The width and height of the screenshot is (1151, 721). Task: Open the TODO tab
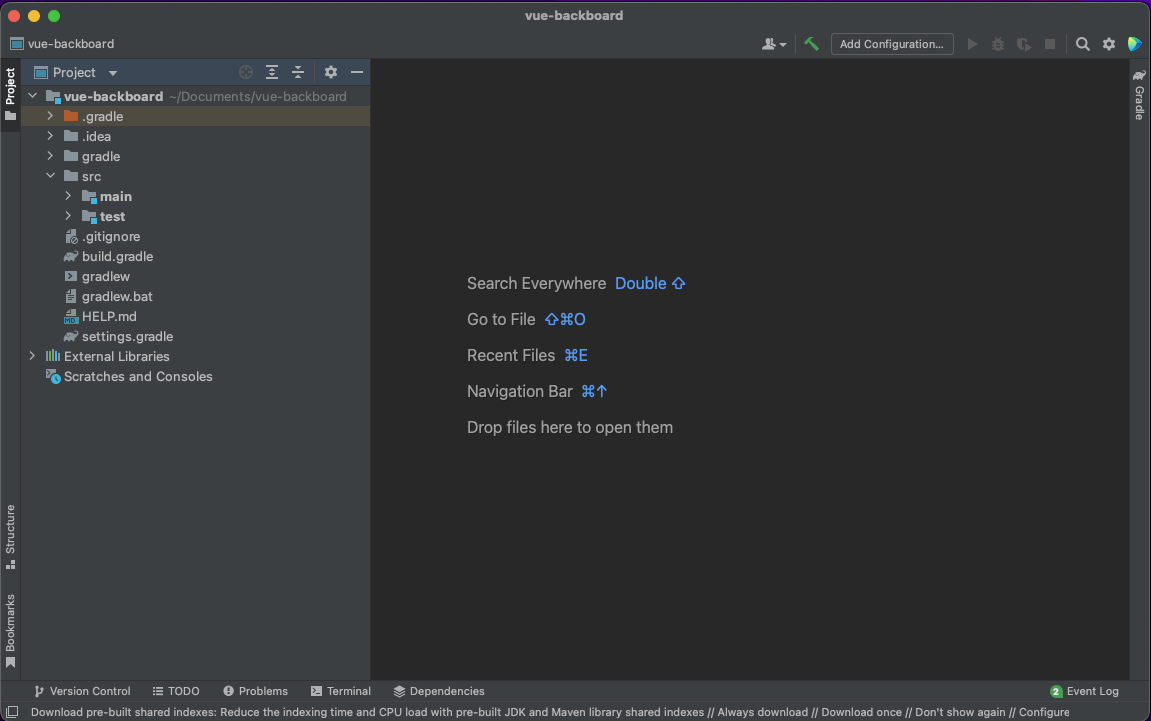[x=176, y=692]
